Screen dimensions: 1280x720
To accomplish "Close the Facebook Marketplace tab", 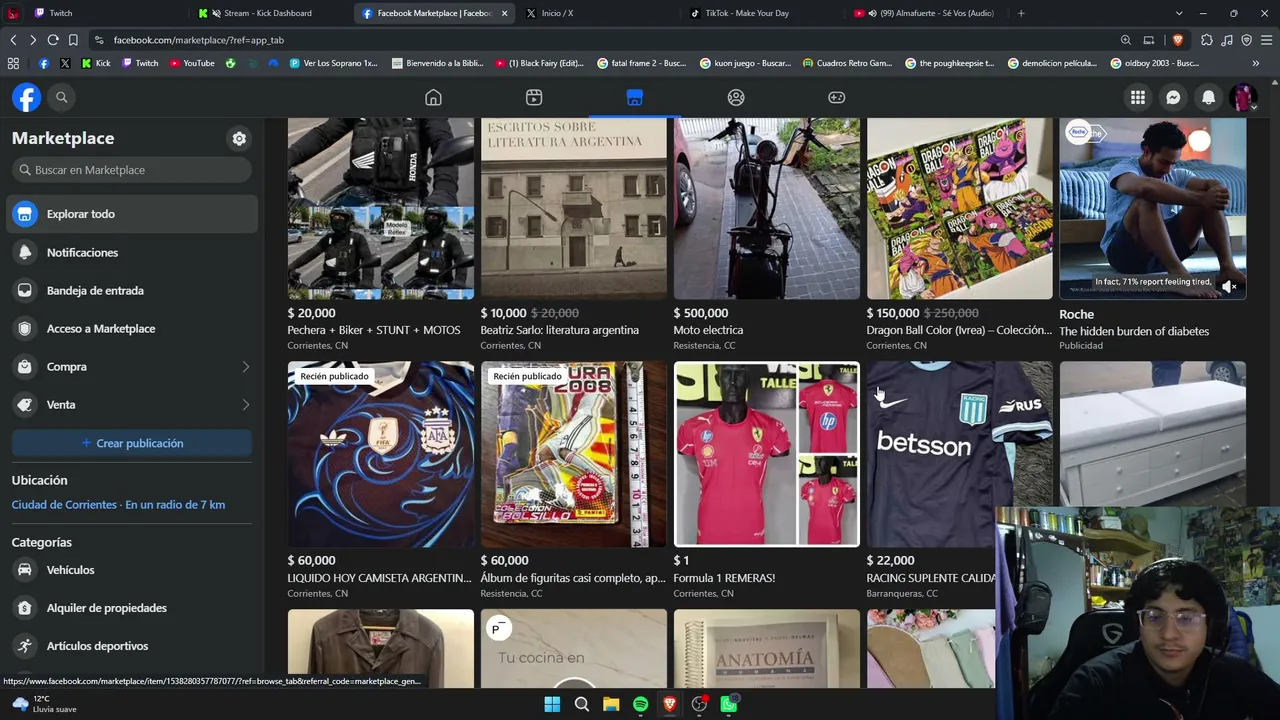I will coord(504,13).
